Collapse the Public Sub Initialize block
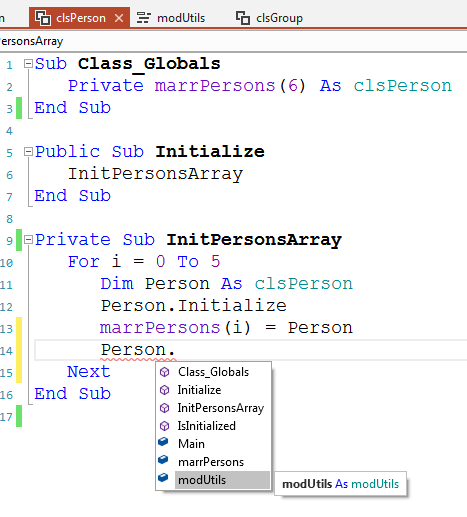 click(28, 152)
